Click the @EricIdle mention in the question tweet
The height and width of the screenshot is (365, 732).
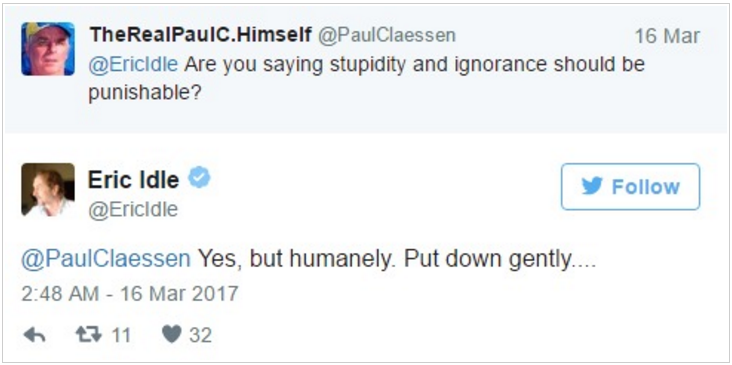[134, 64]
